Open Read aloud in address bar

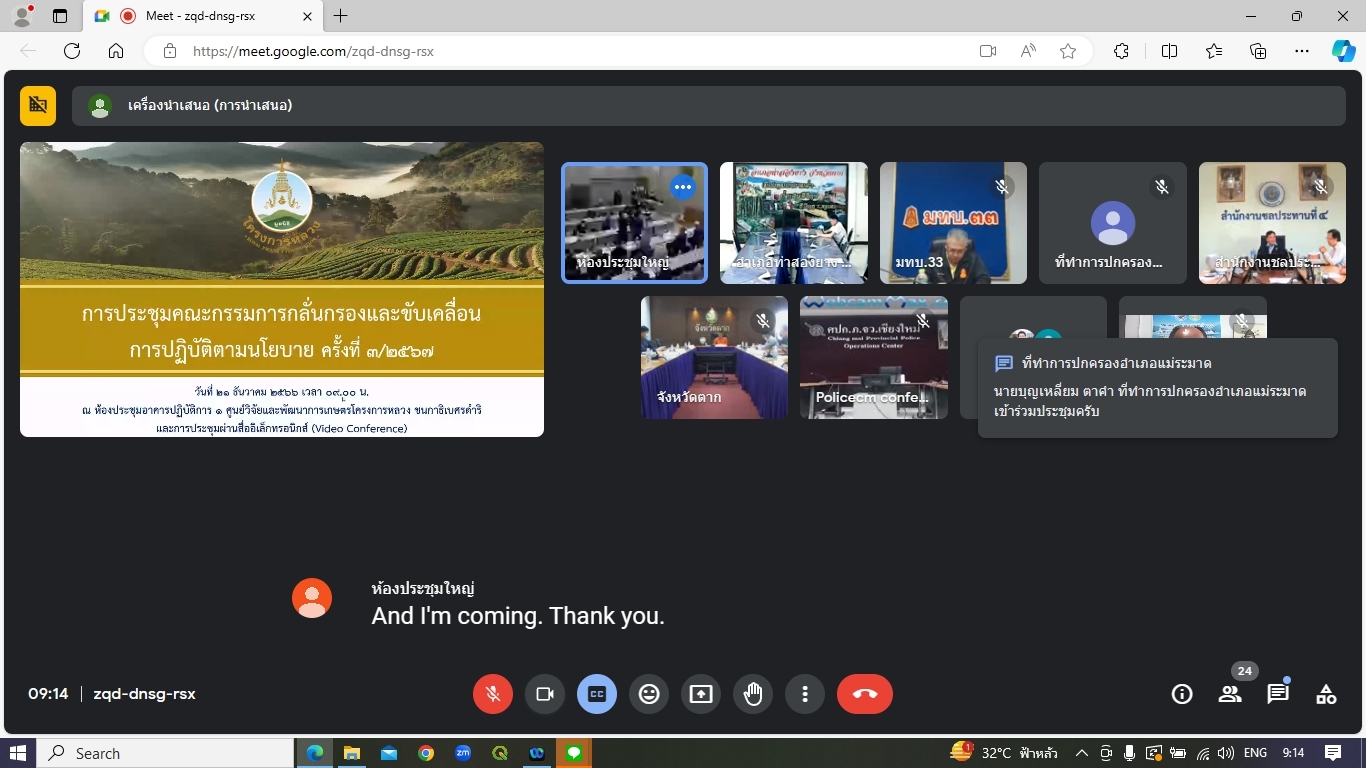pos(1028,51)
